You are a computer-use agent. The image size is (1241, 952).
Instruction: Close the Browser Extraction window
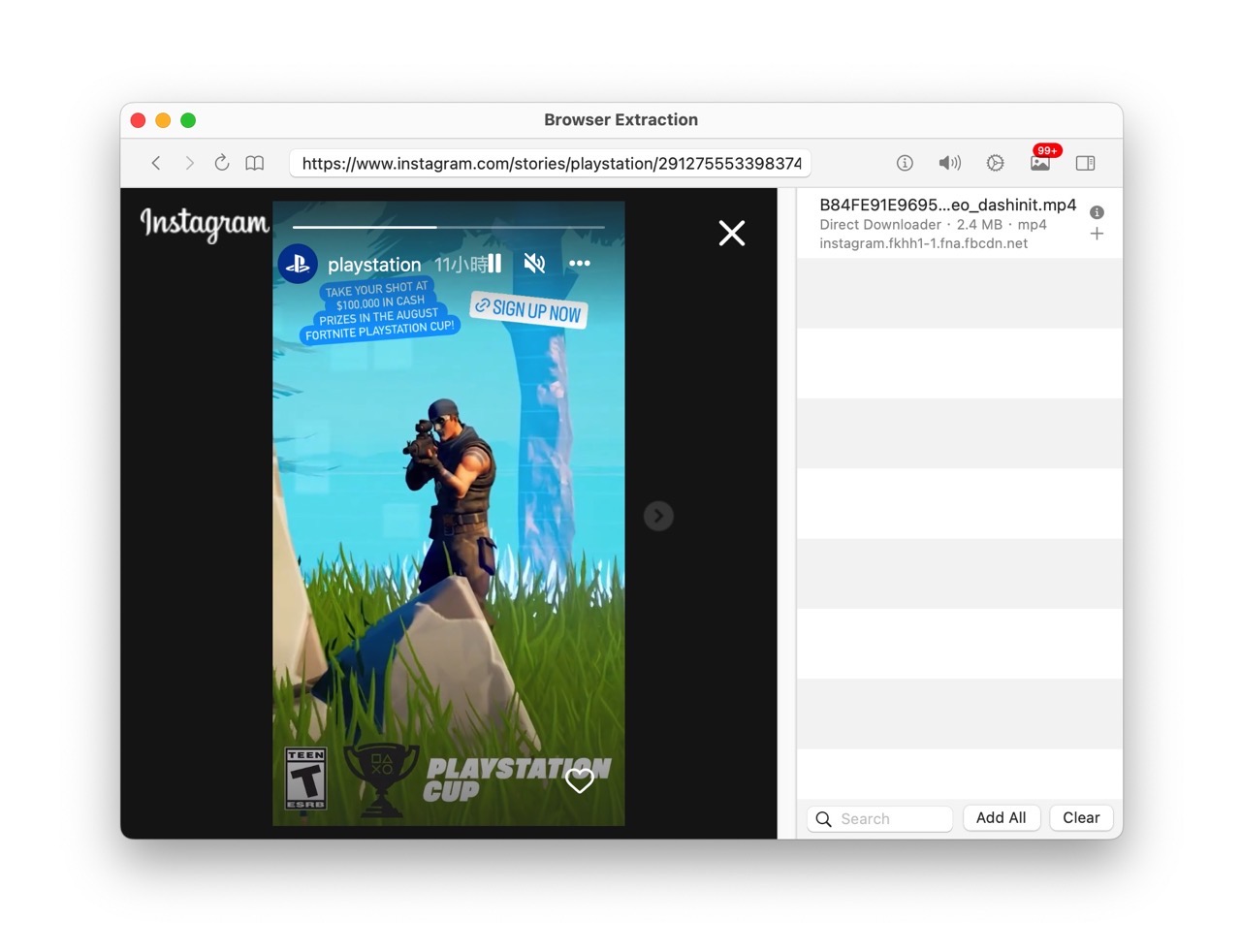point(138,120)
